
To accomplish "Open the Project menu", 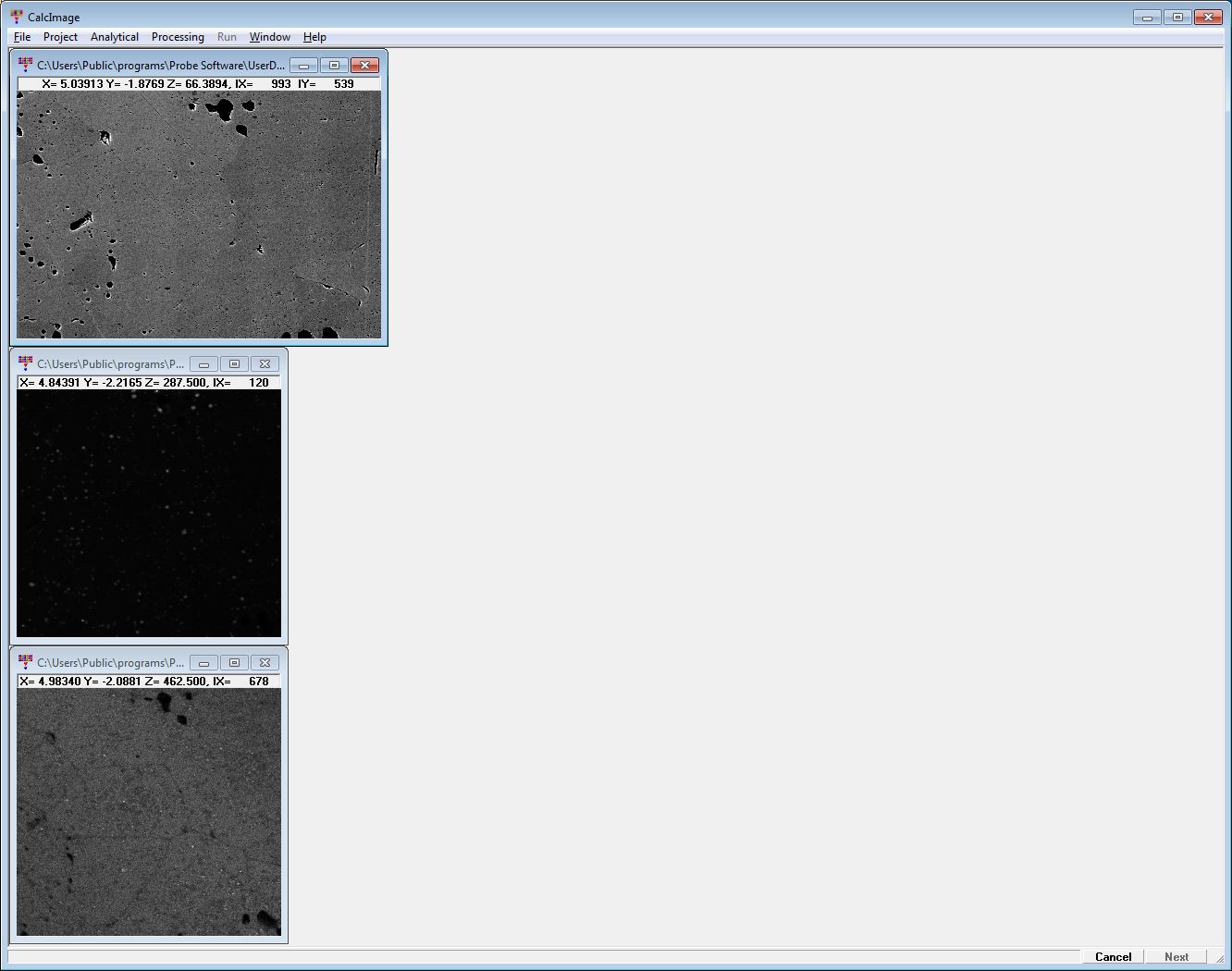I will (60, 37).
